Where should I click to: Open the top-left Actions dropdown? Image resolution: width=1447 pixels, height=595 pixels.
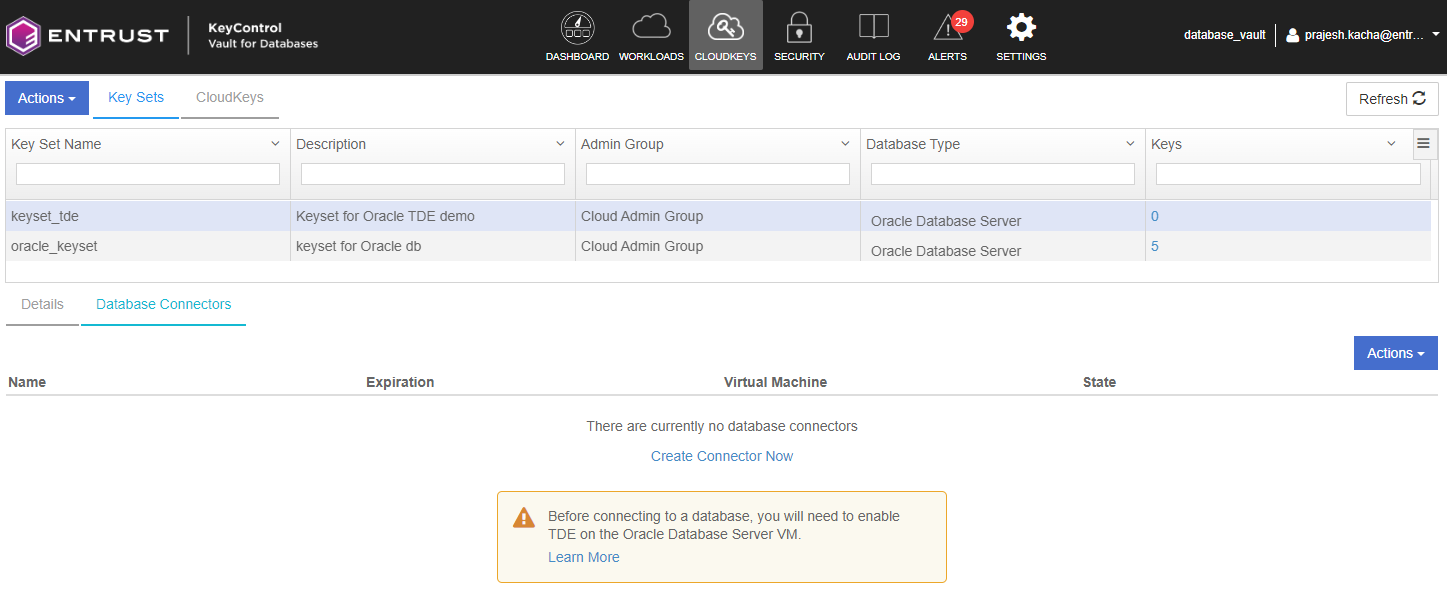47,98
